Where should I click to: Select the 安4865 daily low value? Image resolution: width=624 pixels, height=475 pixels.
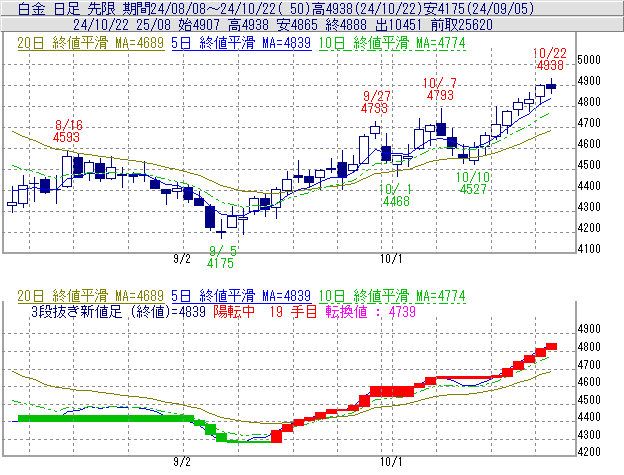(x=297, y=25)
